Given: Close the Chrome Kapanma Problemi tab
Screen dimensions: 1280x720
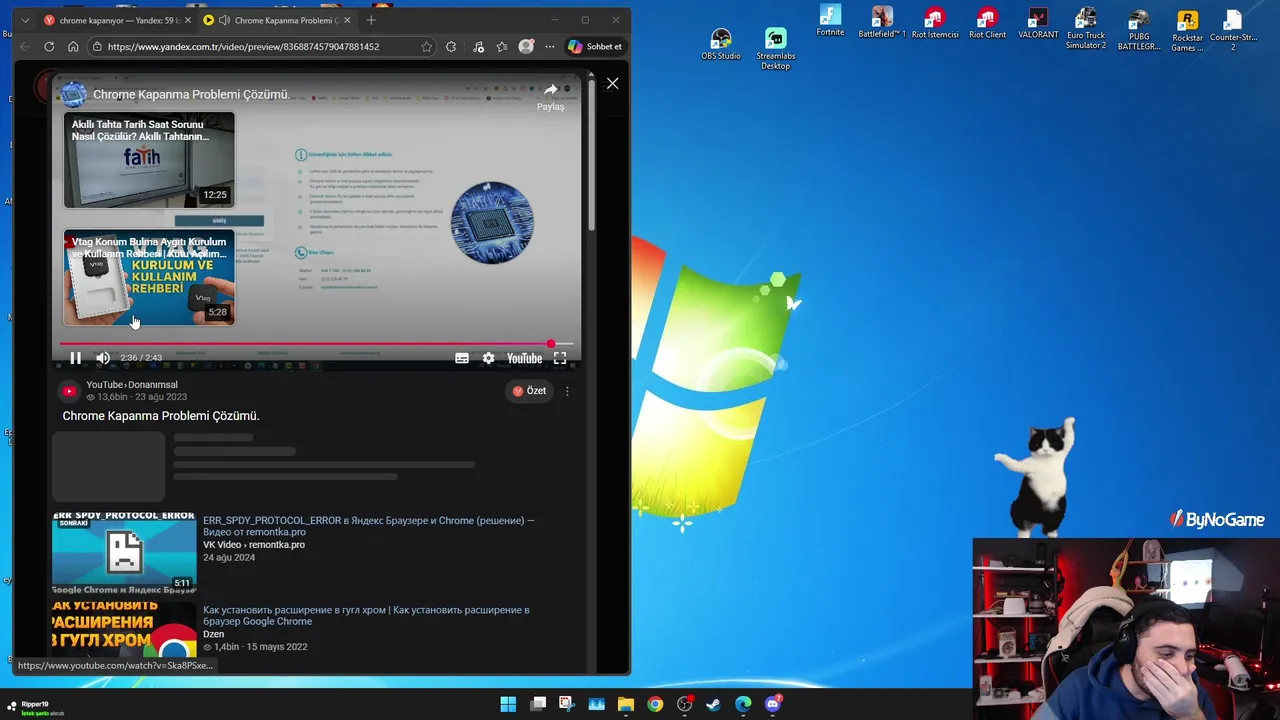Looking at the screenshot, I should tap(346, 20).
